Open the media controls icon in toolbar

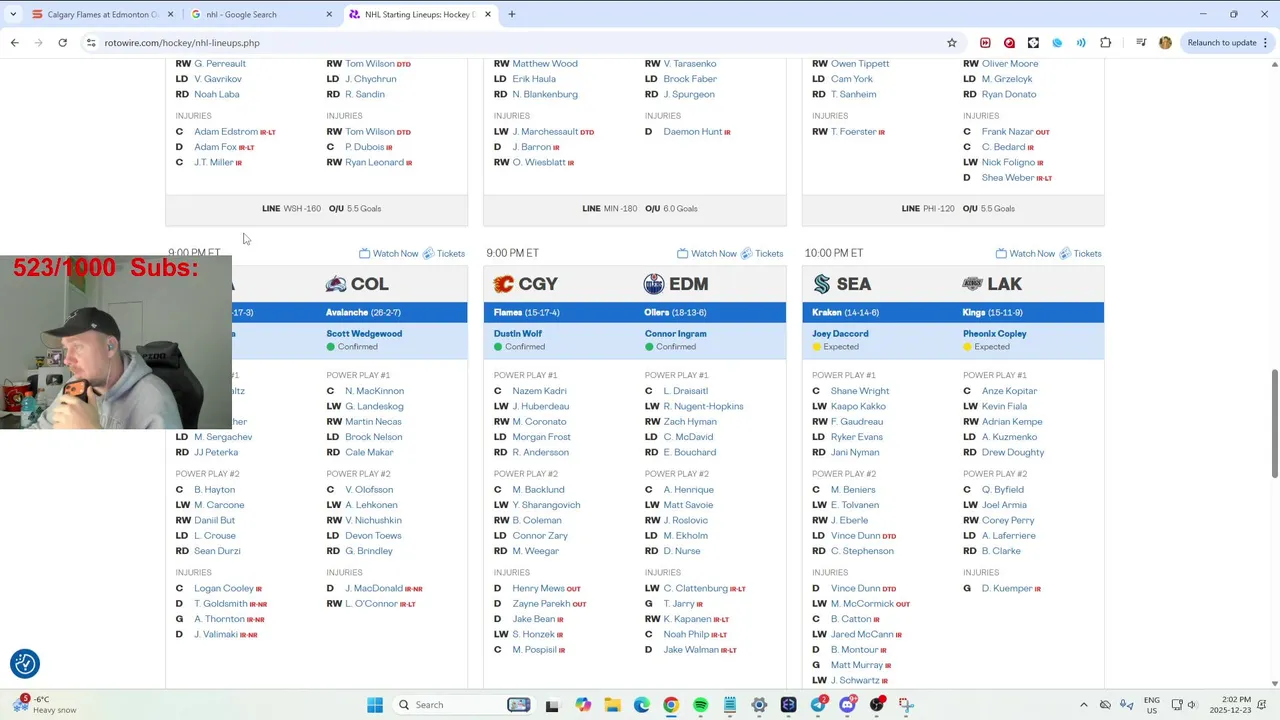point(1141,43)
